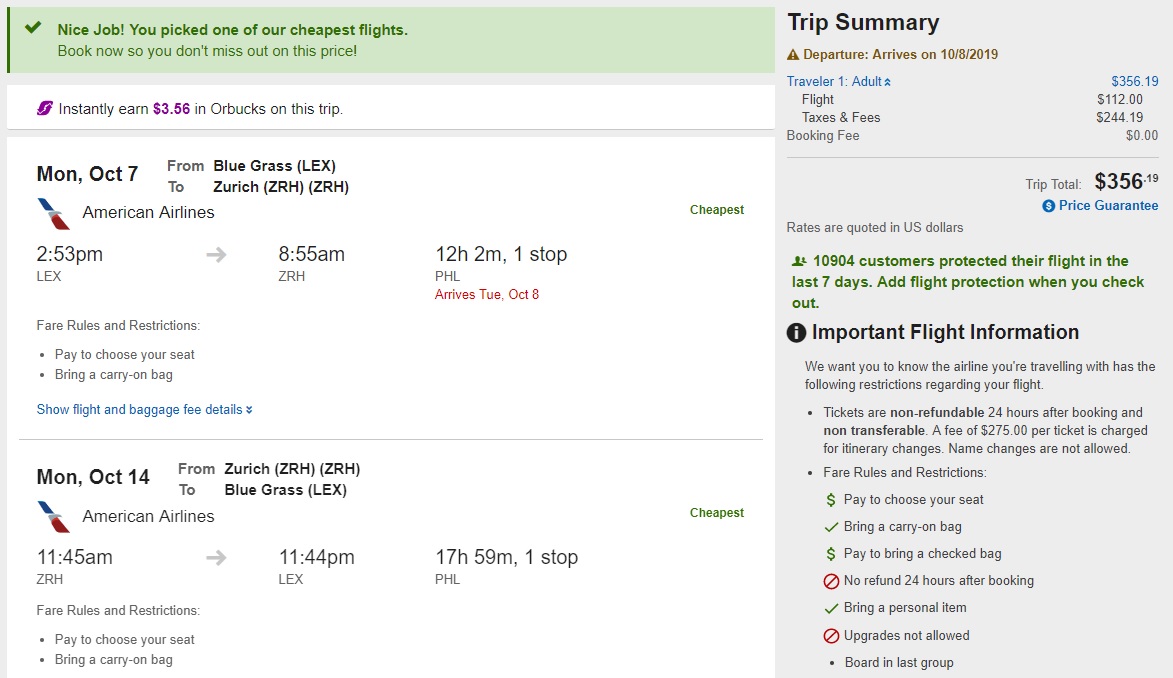The height and width of the screenshot is (678, 1173).
Task: Click the American Airlines logo on the Oct 14 flight
Action: click(x=53, y=517)
